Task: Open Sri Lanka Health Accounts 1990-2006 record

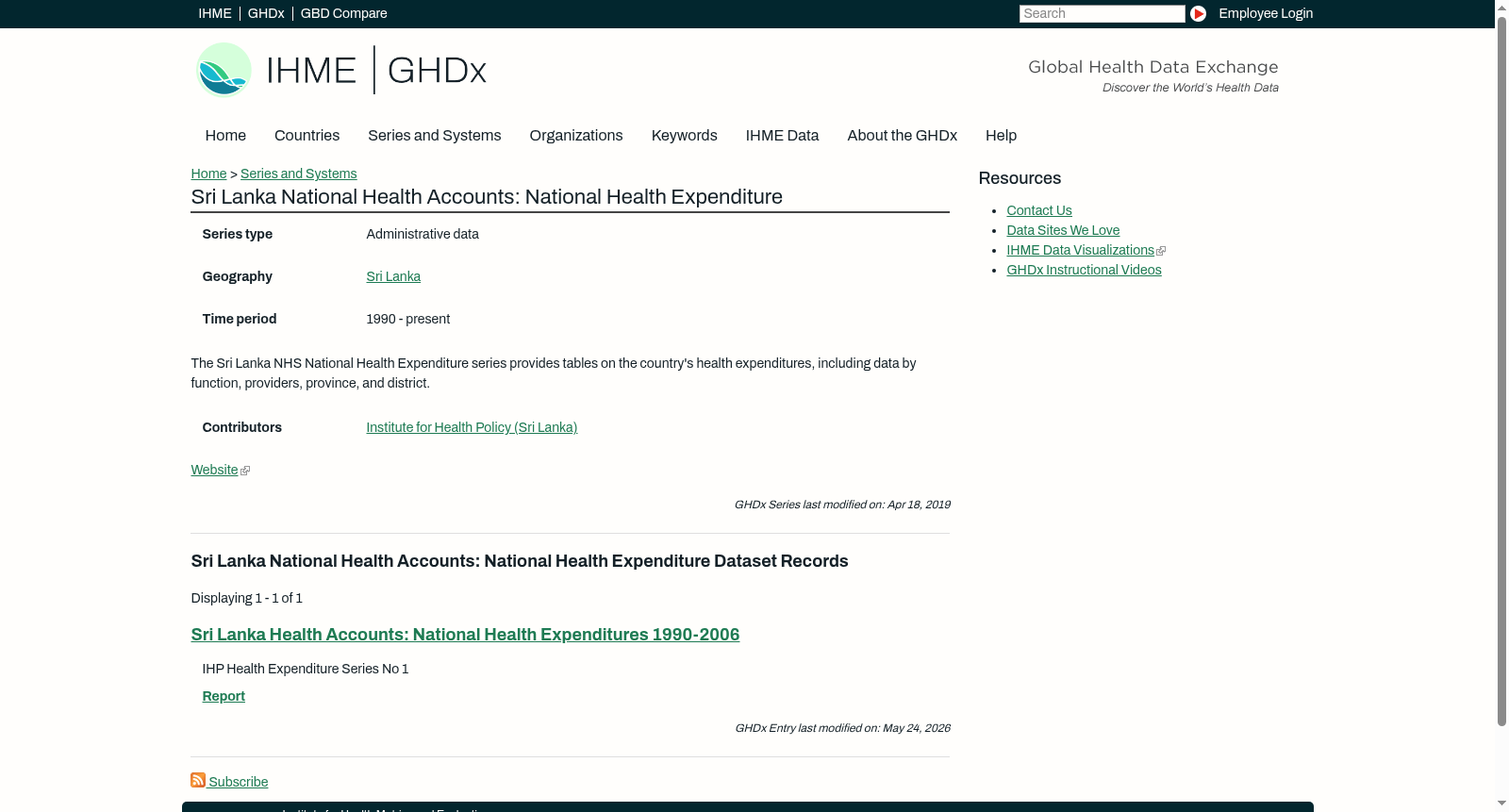Action: [465, 635]
